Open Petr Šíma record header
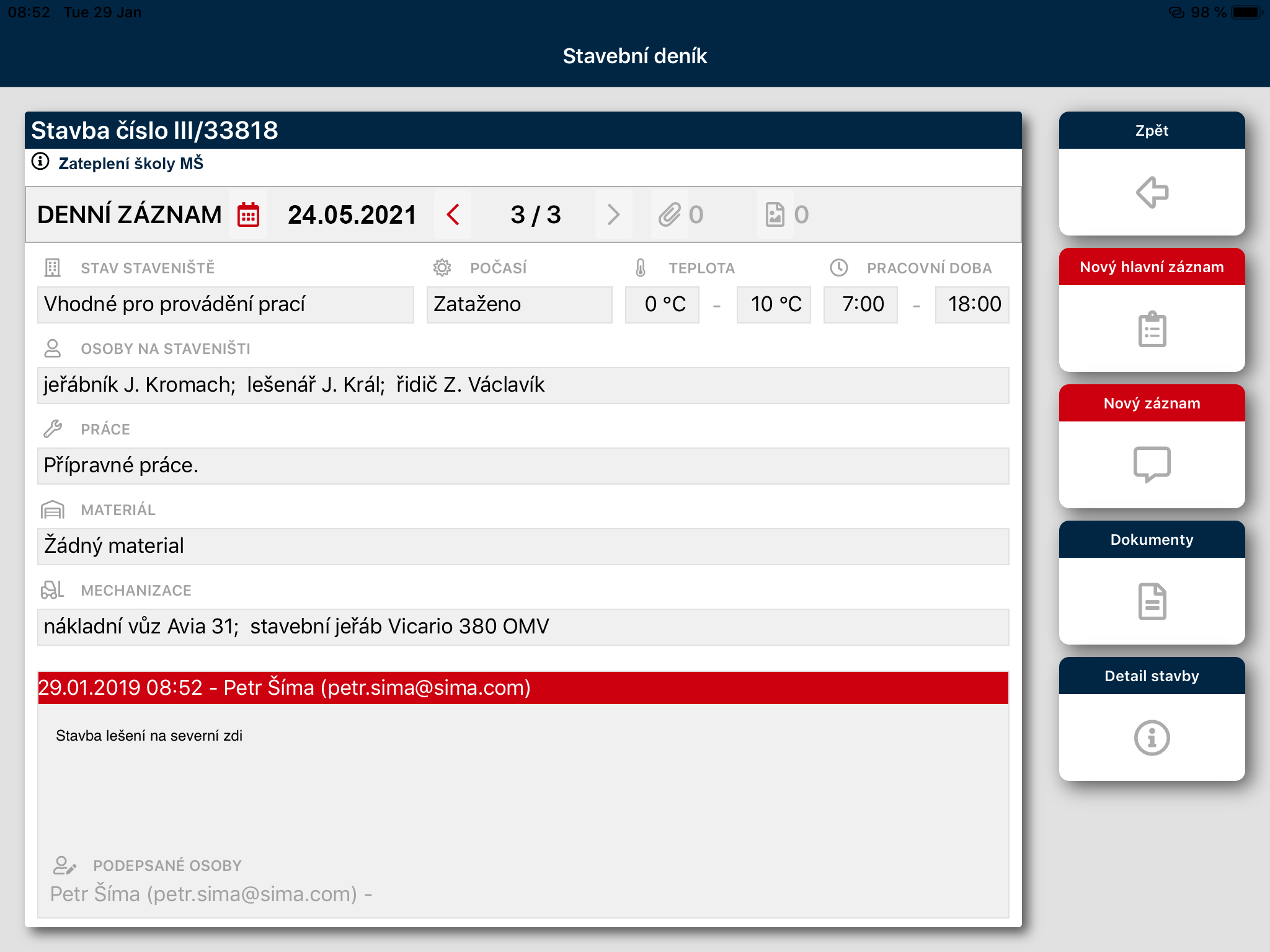The width and height of the screenshot is (1270, 952). click(x=523, y=688)
